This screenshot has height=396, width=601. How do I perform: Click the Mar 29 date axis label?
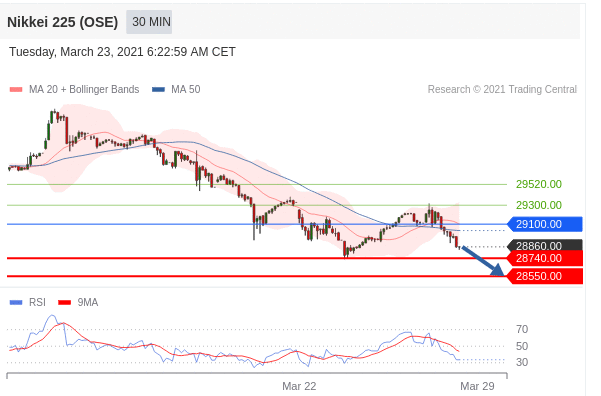click(x=477, y=386)
